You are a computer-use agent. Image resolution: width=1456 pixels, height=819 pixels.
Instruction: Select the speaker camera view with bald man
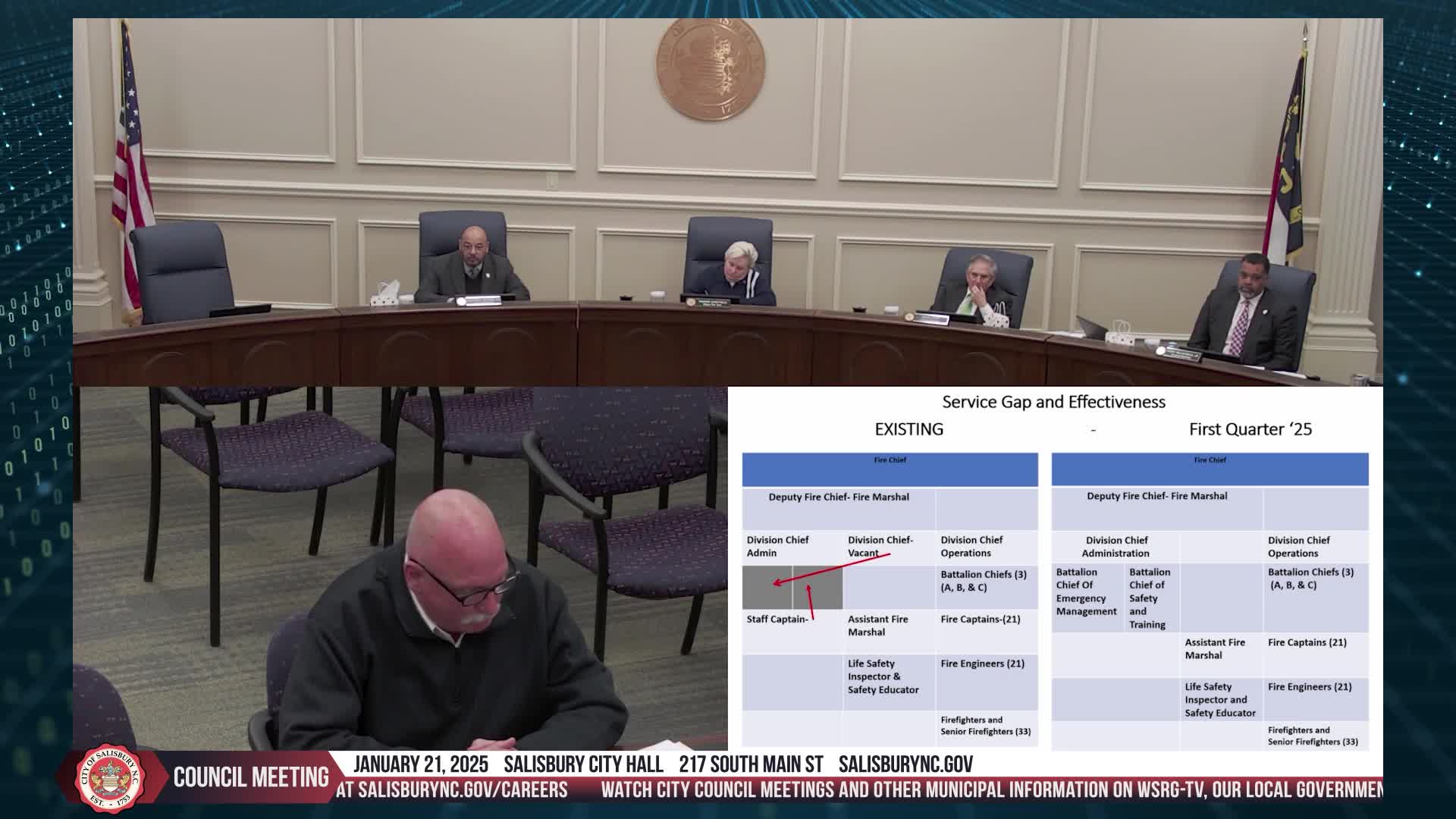click(x=400, y=569)
